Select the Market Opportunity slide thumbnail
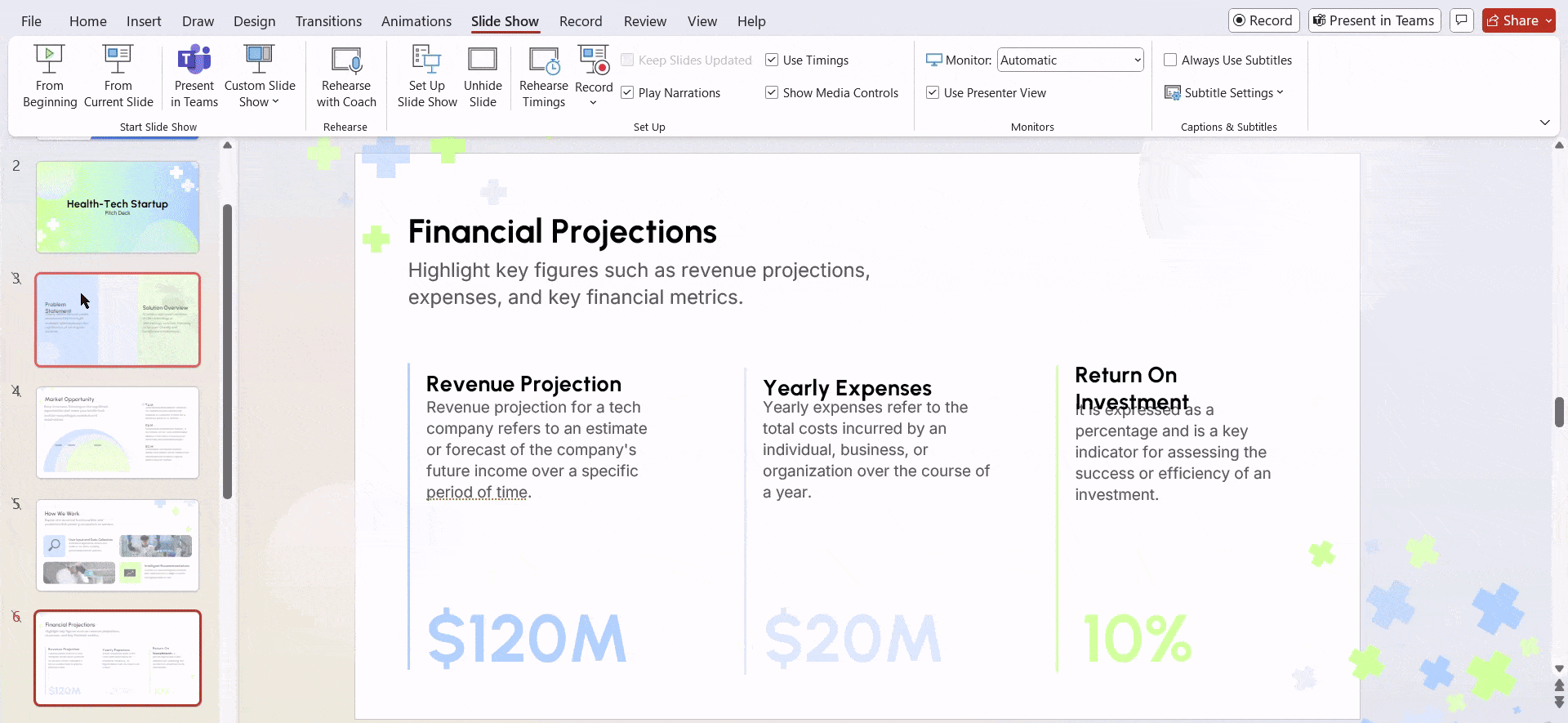Screen dimensions: 1568x723 [x=118, y=432]
